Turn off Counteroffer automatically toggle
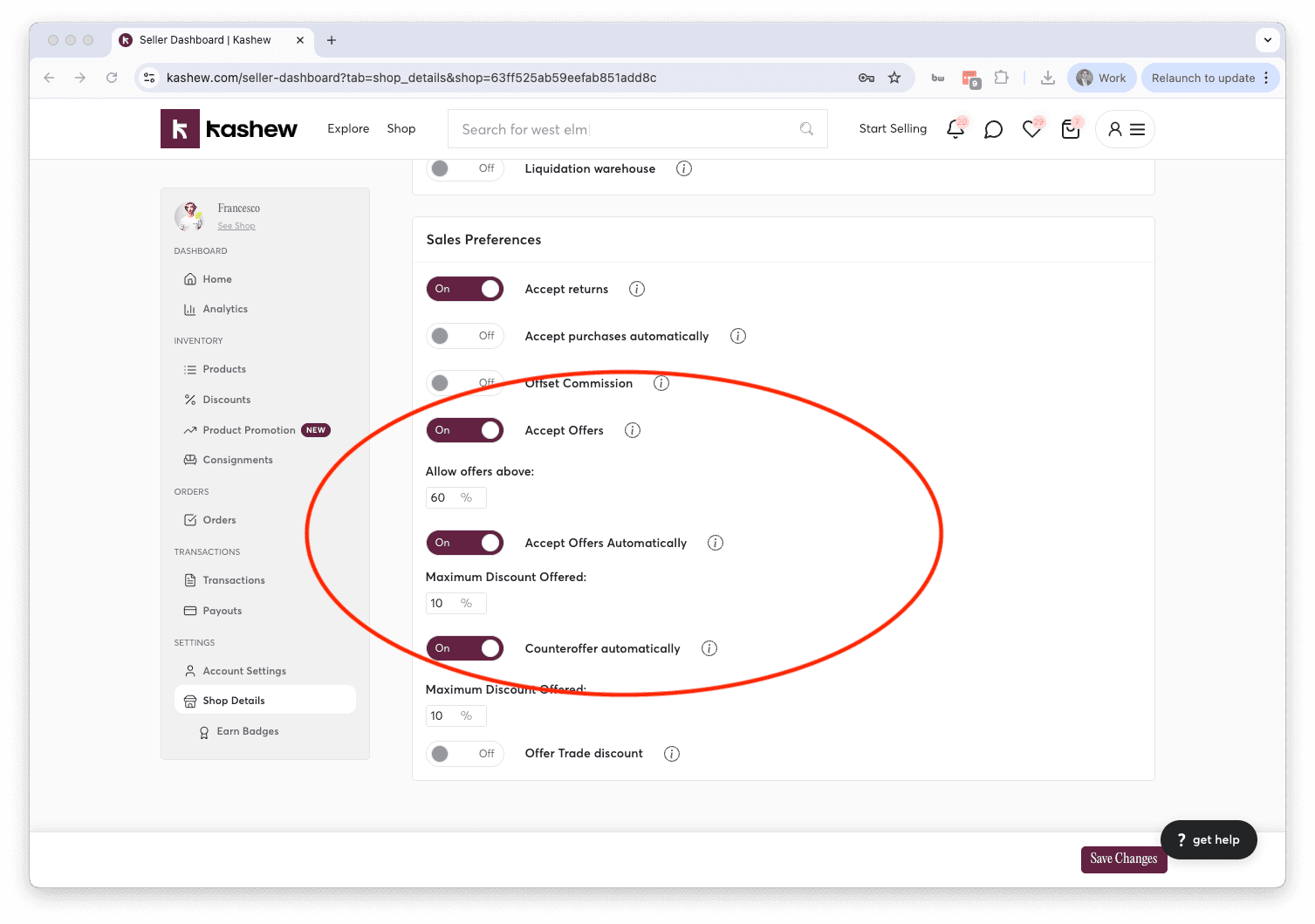1315x924 pixels. pos(465,648)
